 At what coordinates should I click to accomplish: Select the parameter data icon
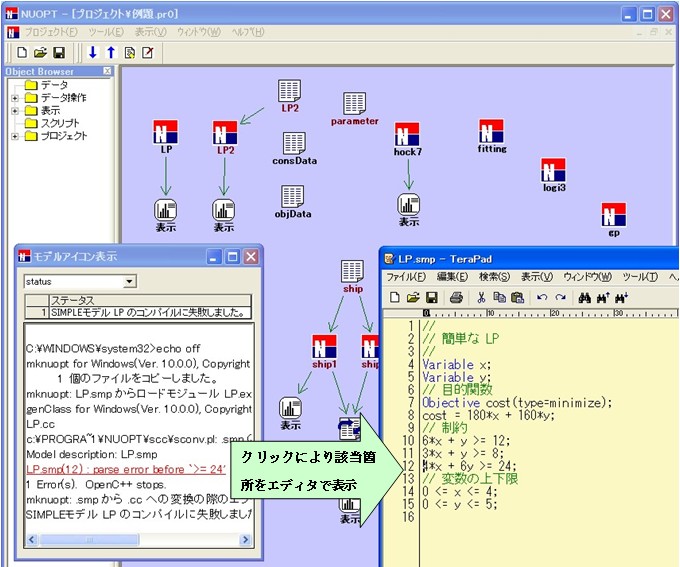354,104
